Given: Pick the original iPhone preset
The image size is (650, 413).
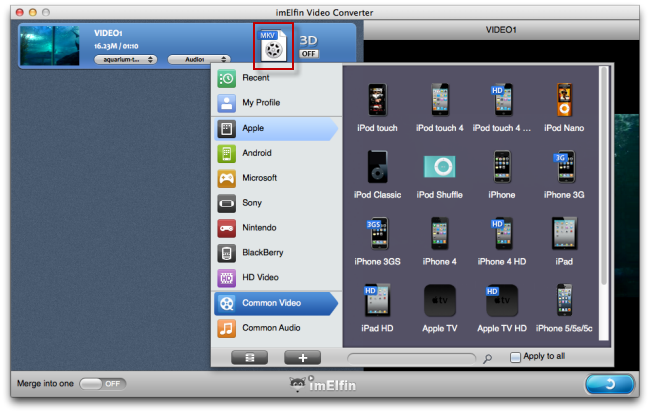Looking at the screenshot, I should [x=502, y=175].
